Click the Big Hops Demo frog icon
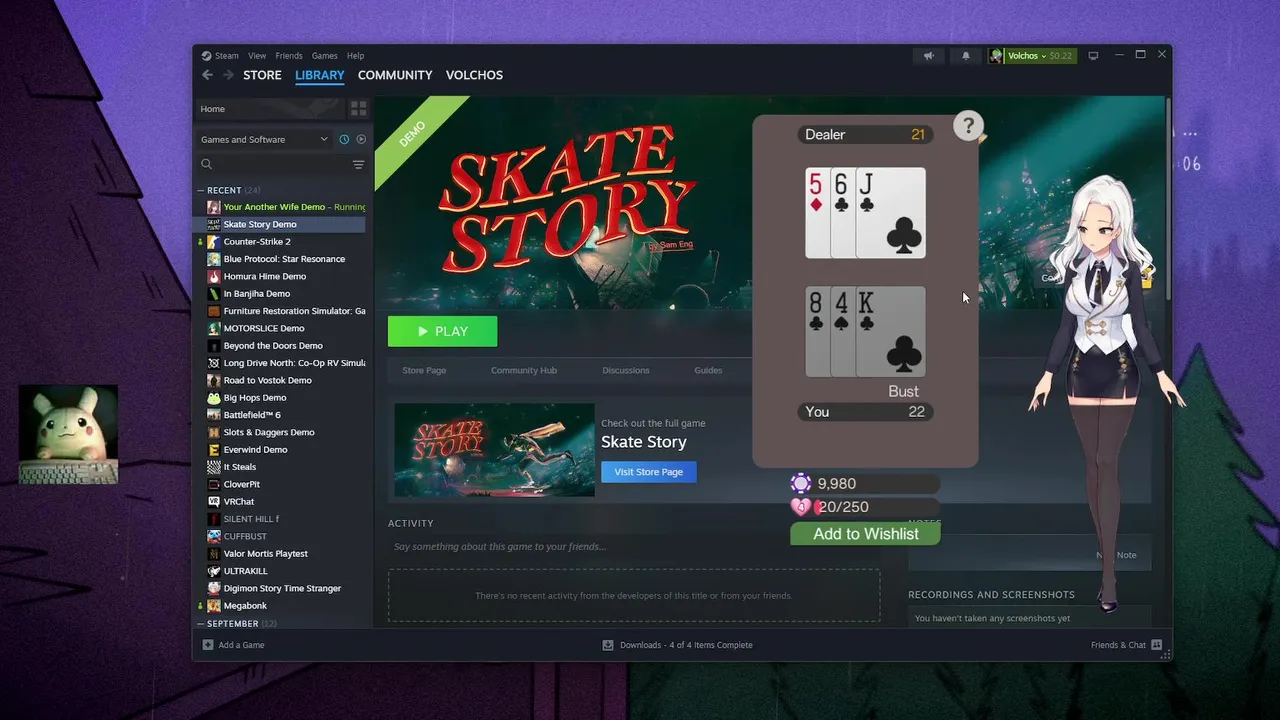 214,398
